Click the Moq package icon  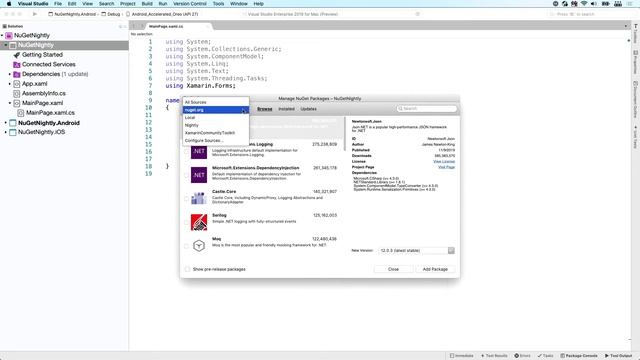pos(199,246)
